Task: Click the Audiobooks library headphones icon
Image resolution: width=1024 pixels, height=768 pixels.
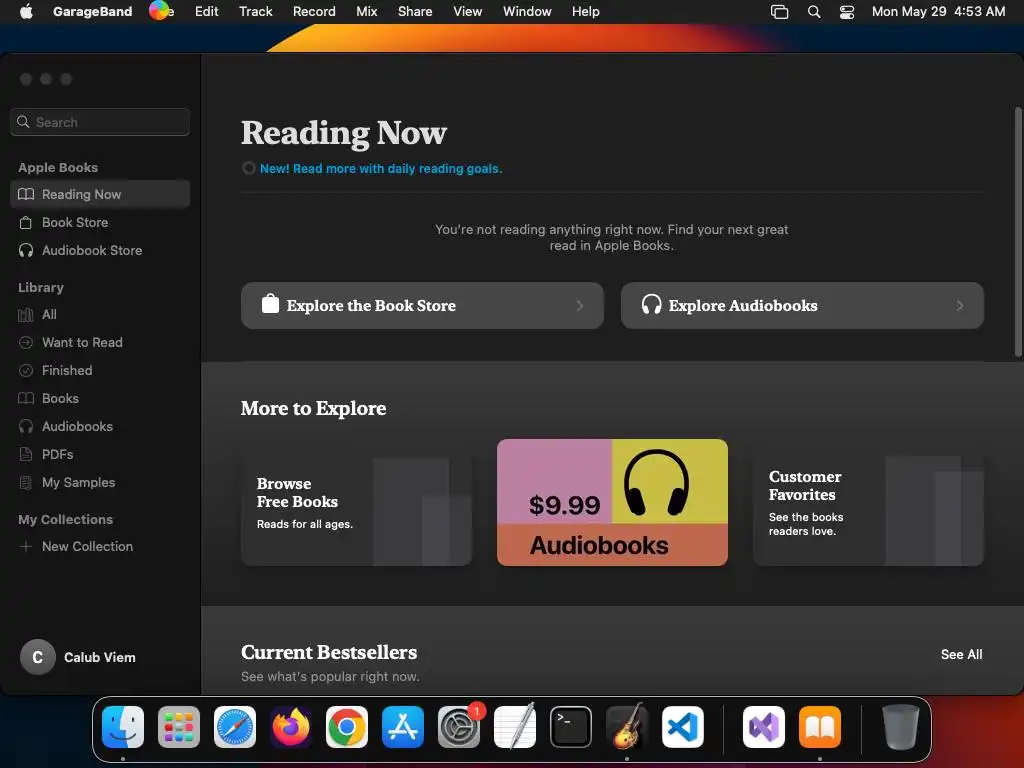Action: 25,426
